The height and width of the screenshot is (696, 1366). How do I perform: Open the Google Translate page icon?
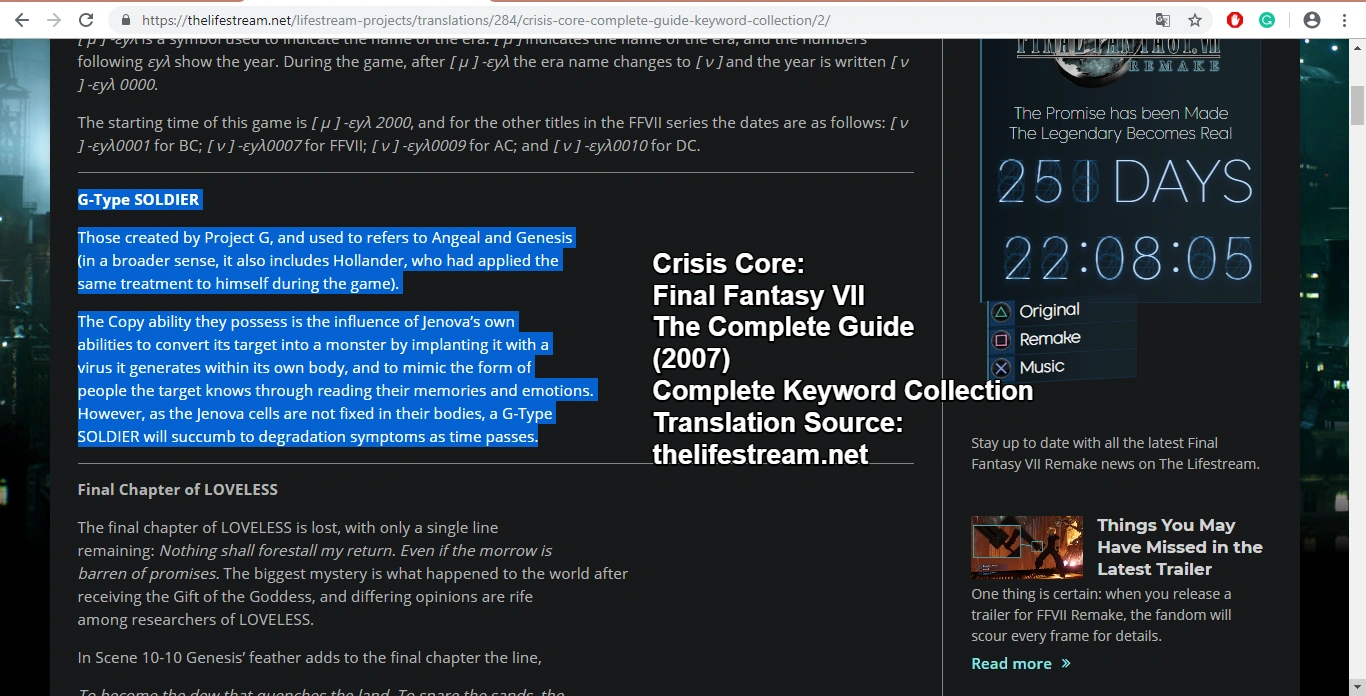pyautogui.click(x=1162, y=20)
